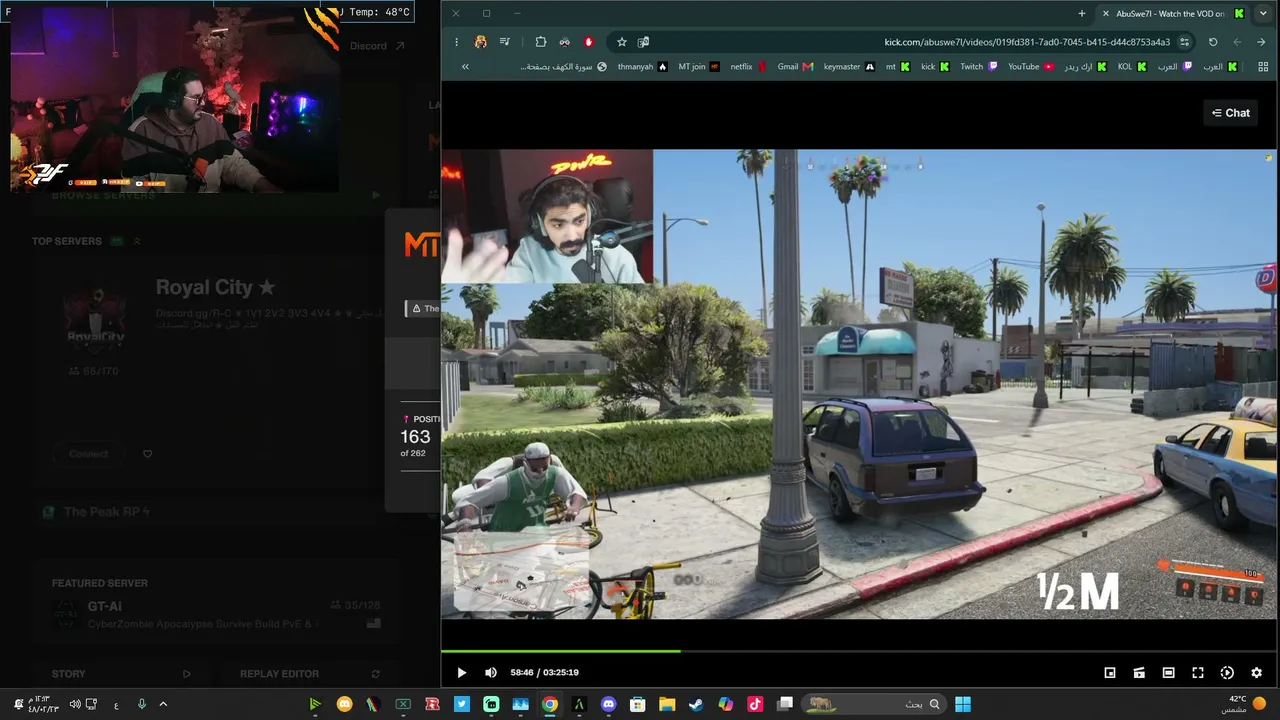Screen dimensions: 1280x720
Task: Open the browser profile avatar
Action: (481, 42)
